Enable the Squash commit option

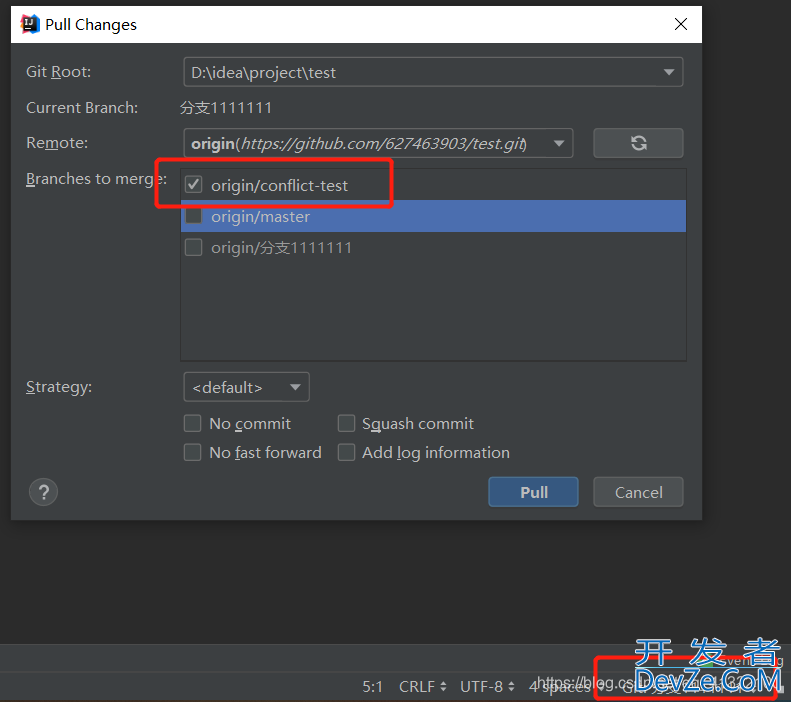click(x=346, y=423)
